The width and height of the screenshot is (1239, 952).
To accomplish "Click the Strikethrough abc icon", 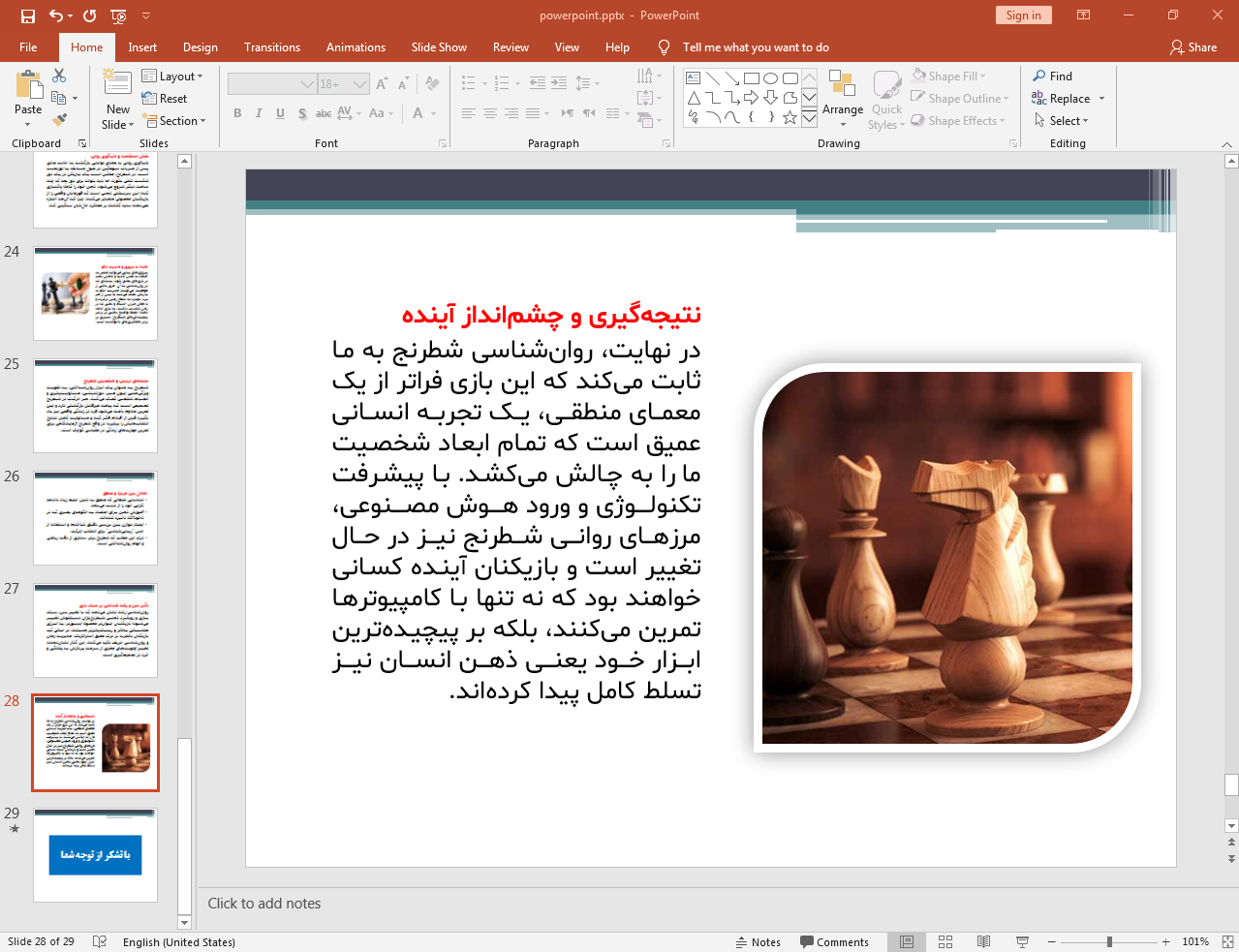I will pos(324,113).
